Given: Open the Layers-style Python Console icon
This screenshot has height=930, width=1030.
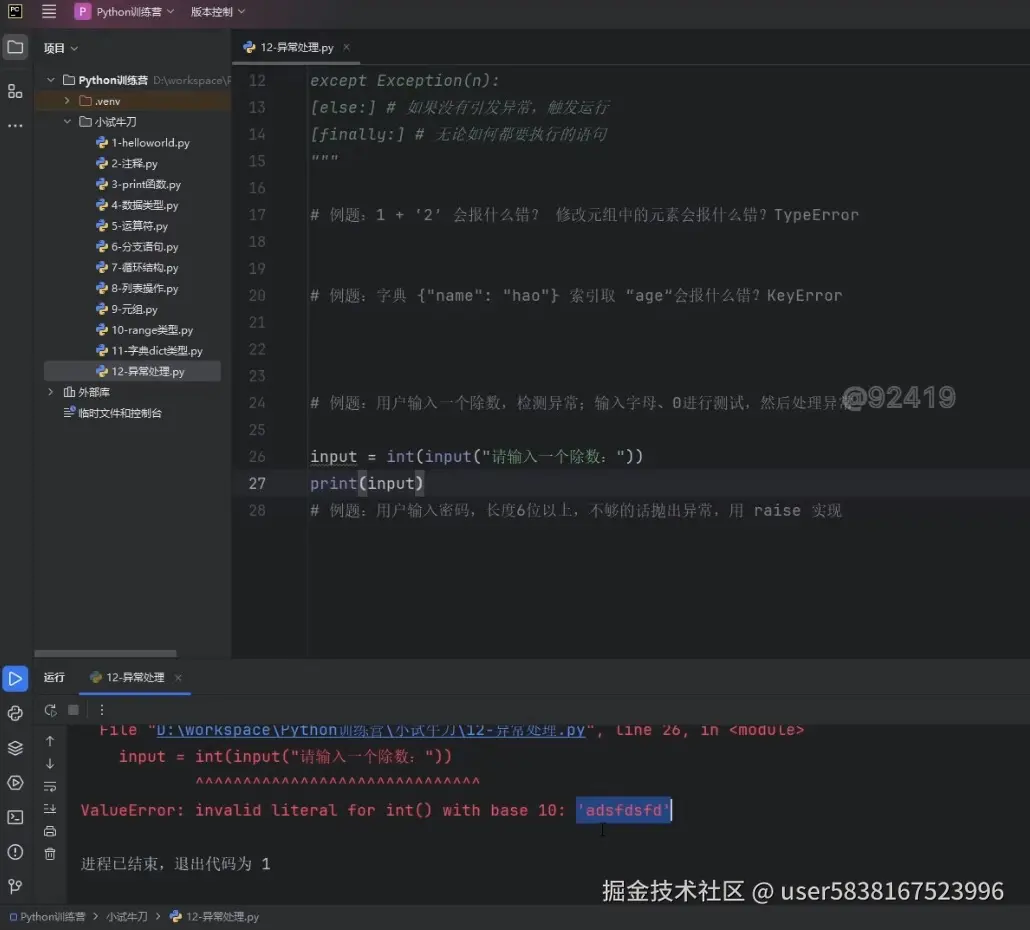Looking at the screenshot, I should [x=15, y=747].
